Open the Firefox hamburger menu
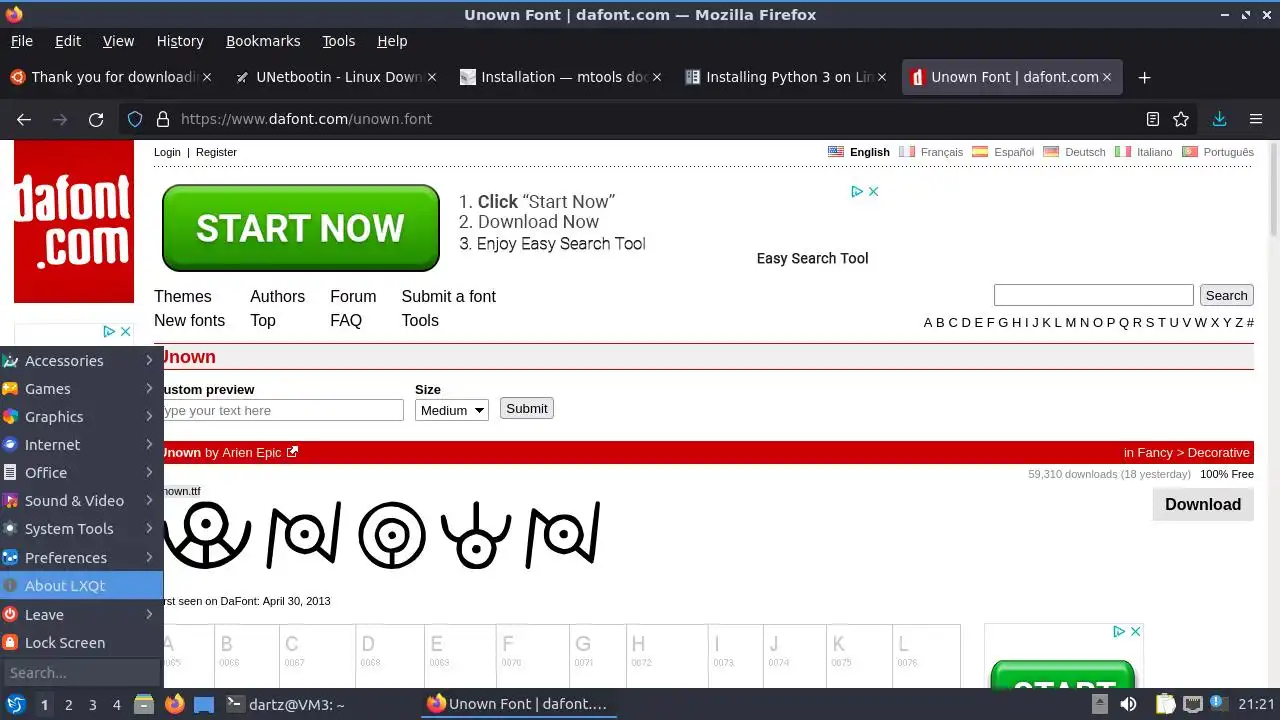The image size is (1280, 720). pyautogui.click(x=1256, y=119)
